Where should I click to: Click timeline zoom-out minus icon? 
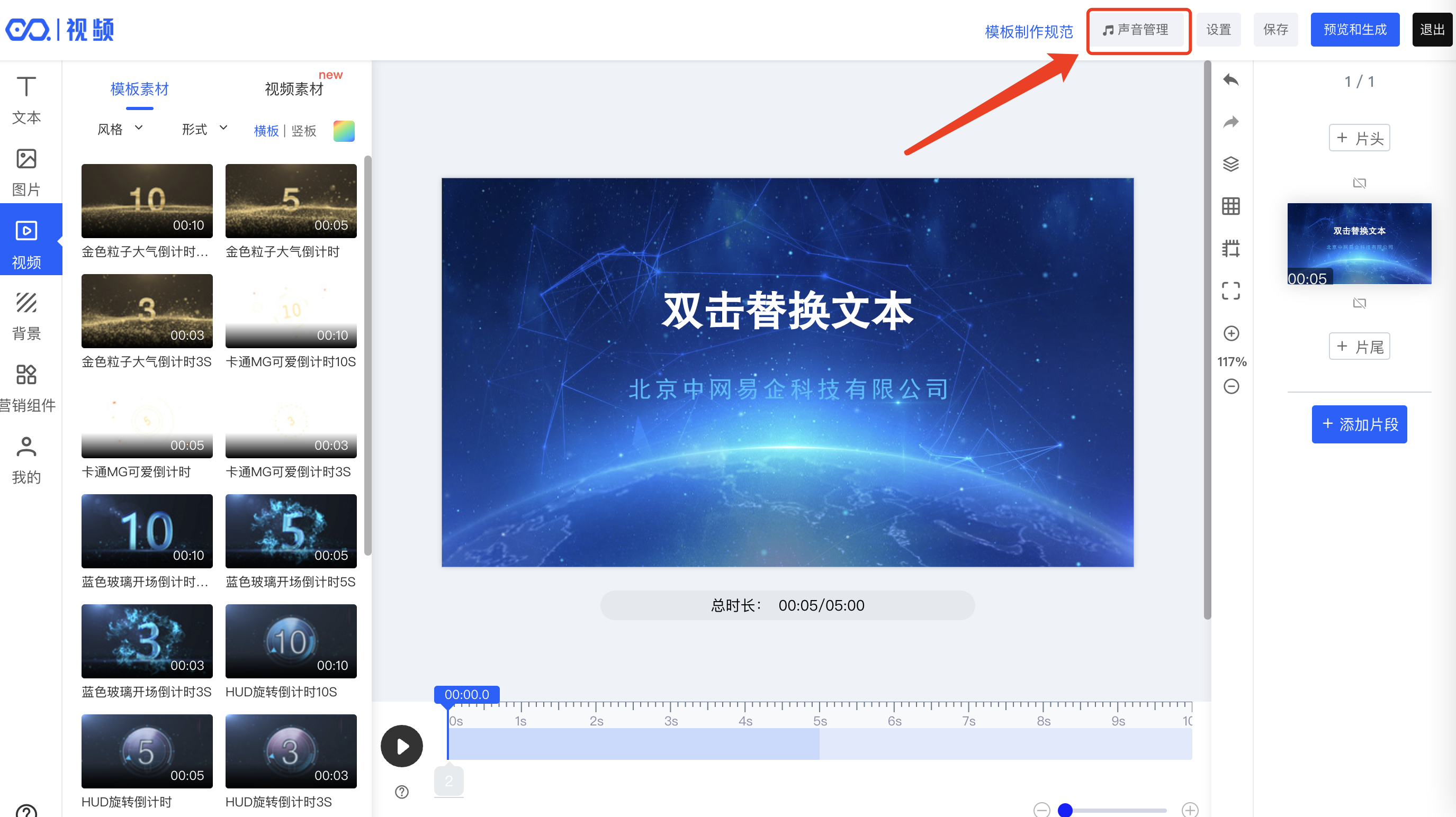1041,810
